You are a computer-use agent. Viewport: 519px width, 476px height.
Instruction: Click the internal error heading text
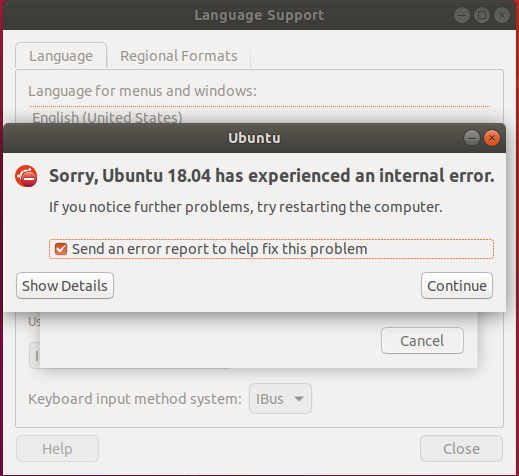pyautogui.click(x=272, y=176)
